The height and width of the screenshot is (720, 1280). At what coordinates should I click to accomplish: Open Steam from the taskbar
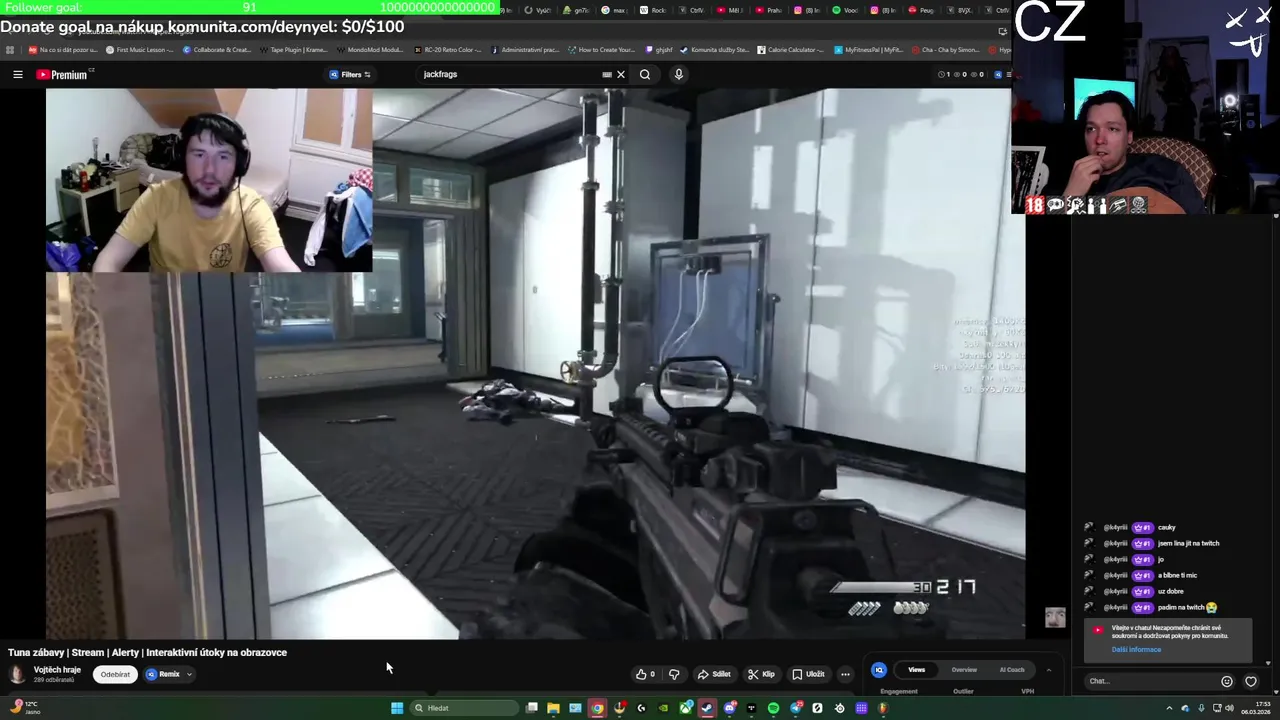pos(707,708)
